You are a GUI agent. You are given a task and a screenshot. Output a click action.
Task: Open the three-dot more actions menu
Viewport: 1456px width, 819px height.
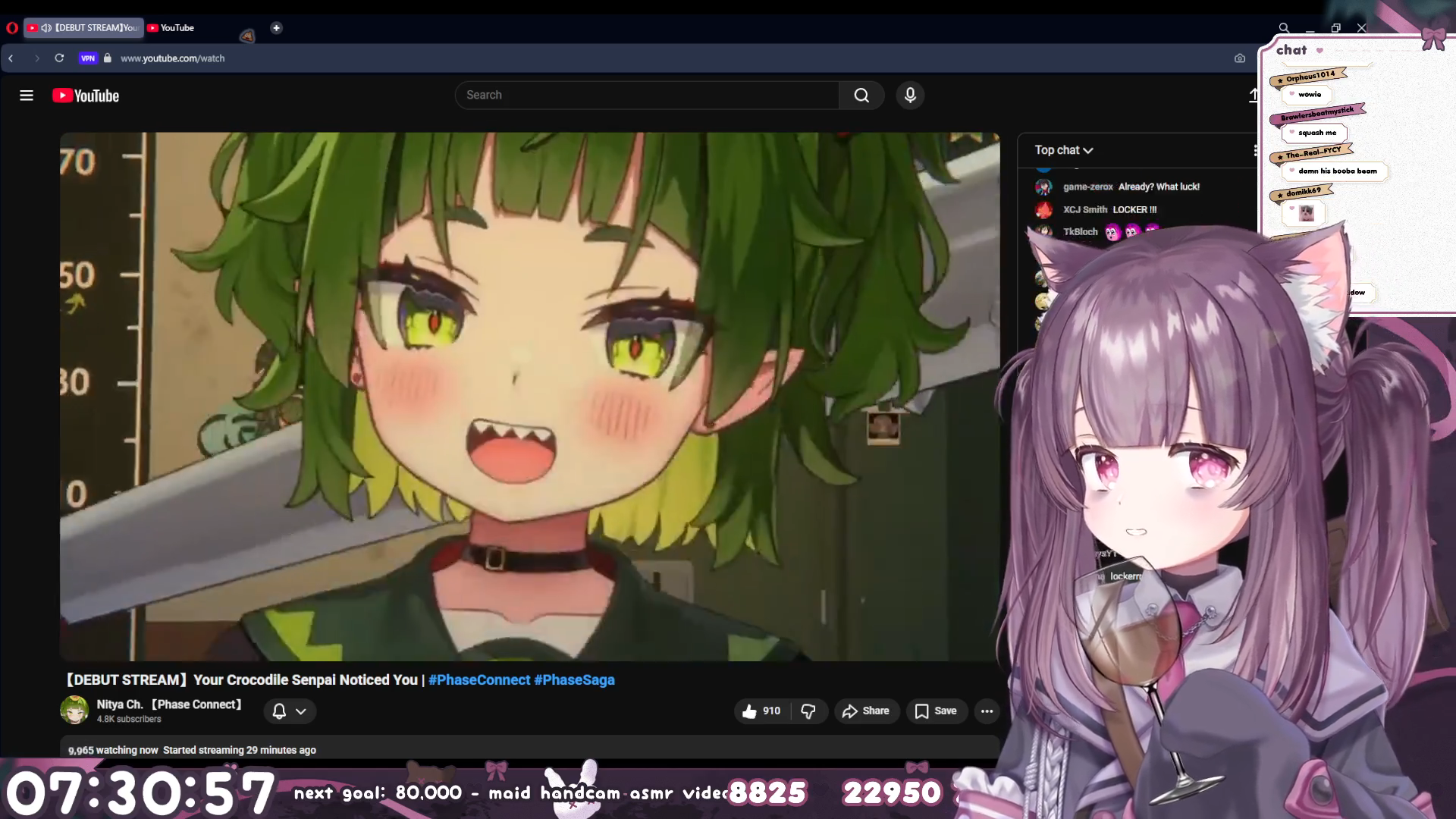[987, 711]
